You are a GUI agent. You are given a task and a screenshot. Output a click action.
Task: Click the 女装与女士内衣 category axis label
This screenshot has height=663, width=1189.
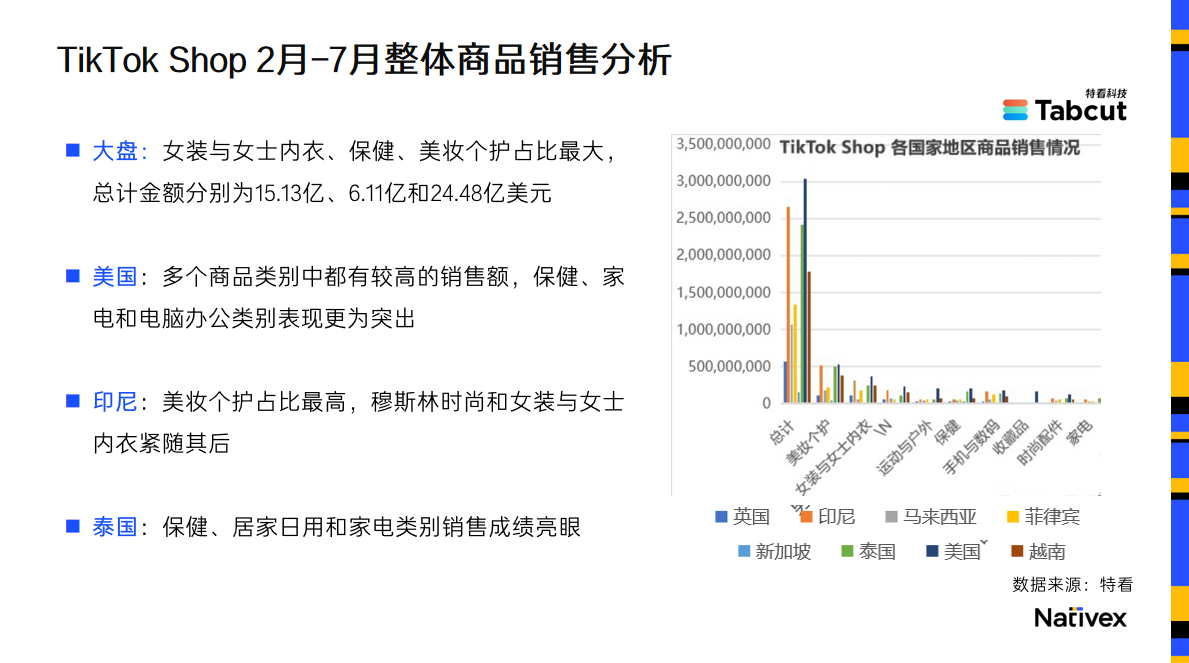(x=832, y=457)
